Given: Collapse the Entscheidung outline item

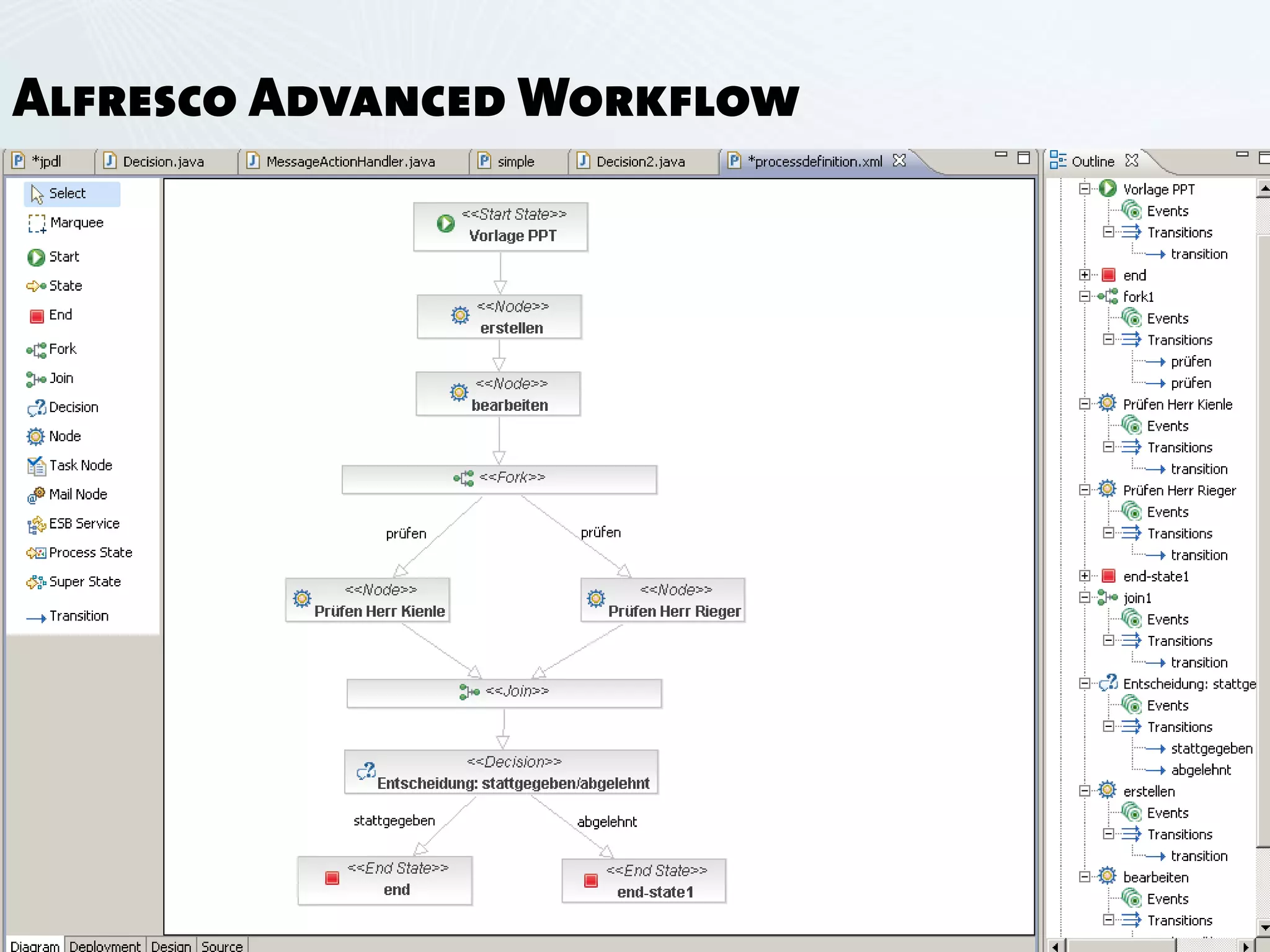Looking at the screenshot, I should point(1085,684).
